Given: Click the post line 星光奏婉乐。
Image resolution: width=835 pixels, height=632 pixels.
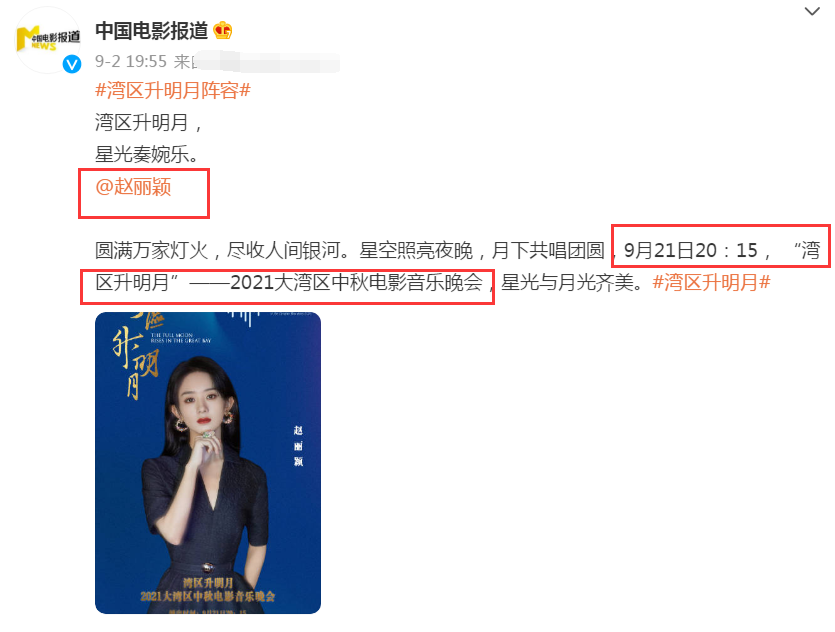Looking at the screenshot, I should (147, 155).
